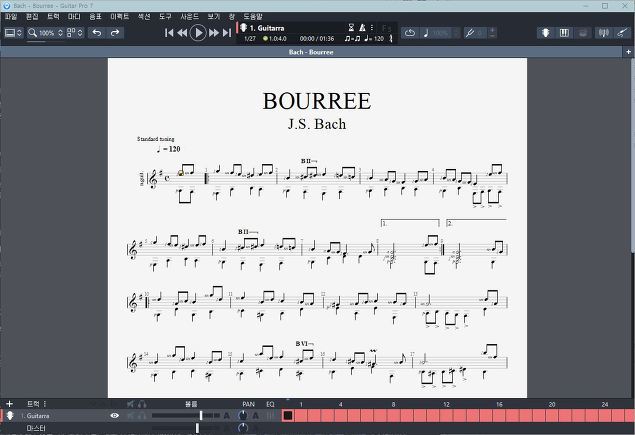Show the keyboard piano view

pos(564,33)
